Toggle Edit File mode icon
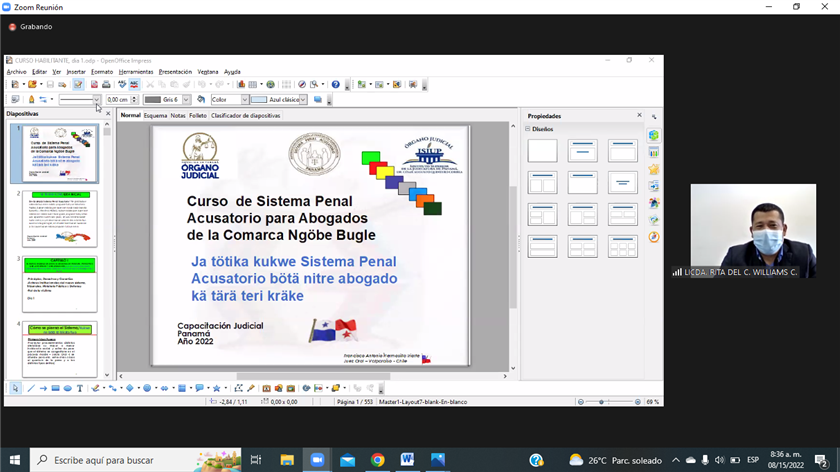 tap(78, 84)
